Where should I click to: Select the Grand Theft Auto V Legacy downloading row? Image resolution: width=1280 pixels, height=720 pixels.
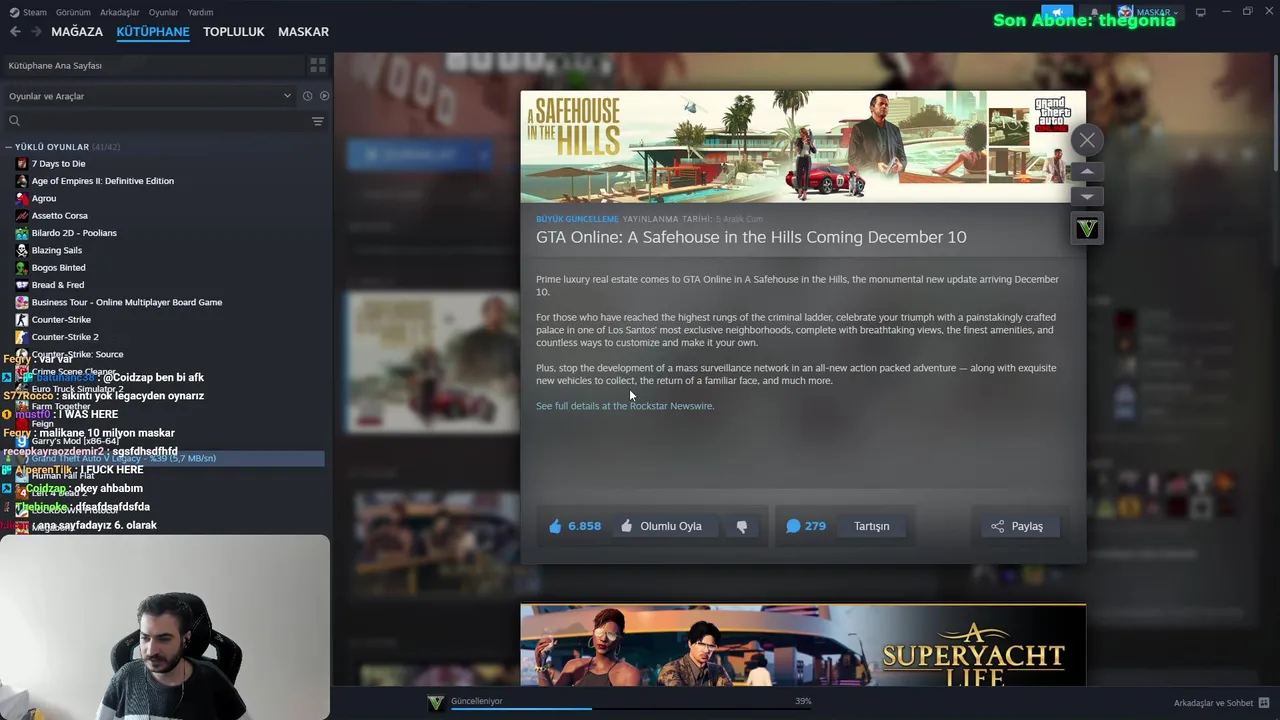pos(165,458)
